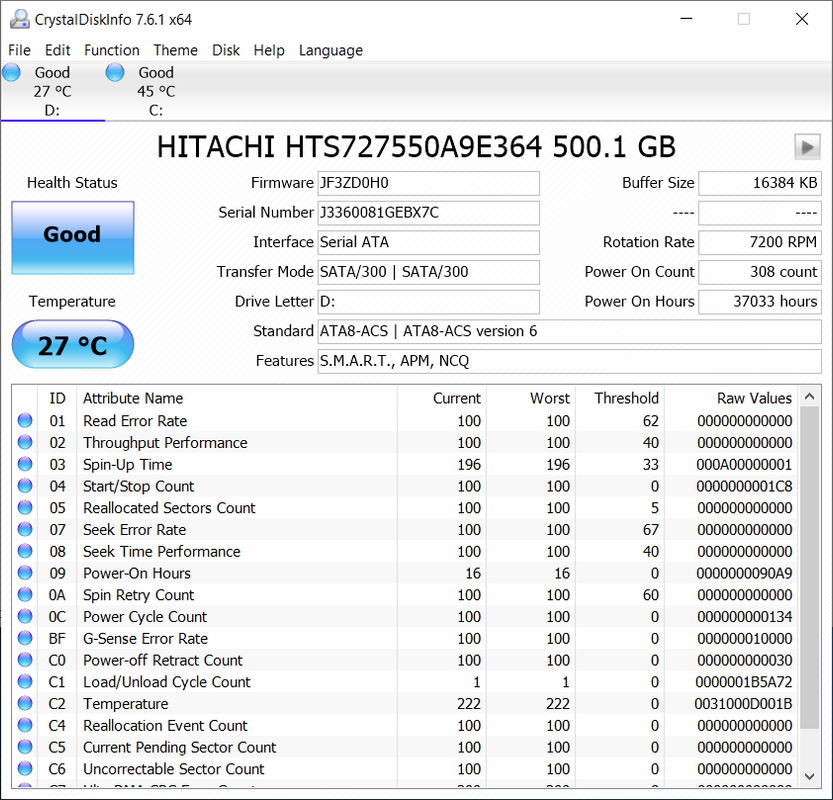Open the Disk menu
833x800 pixels.
[x=226, y=50]
